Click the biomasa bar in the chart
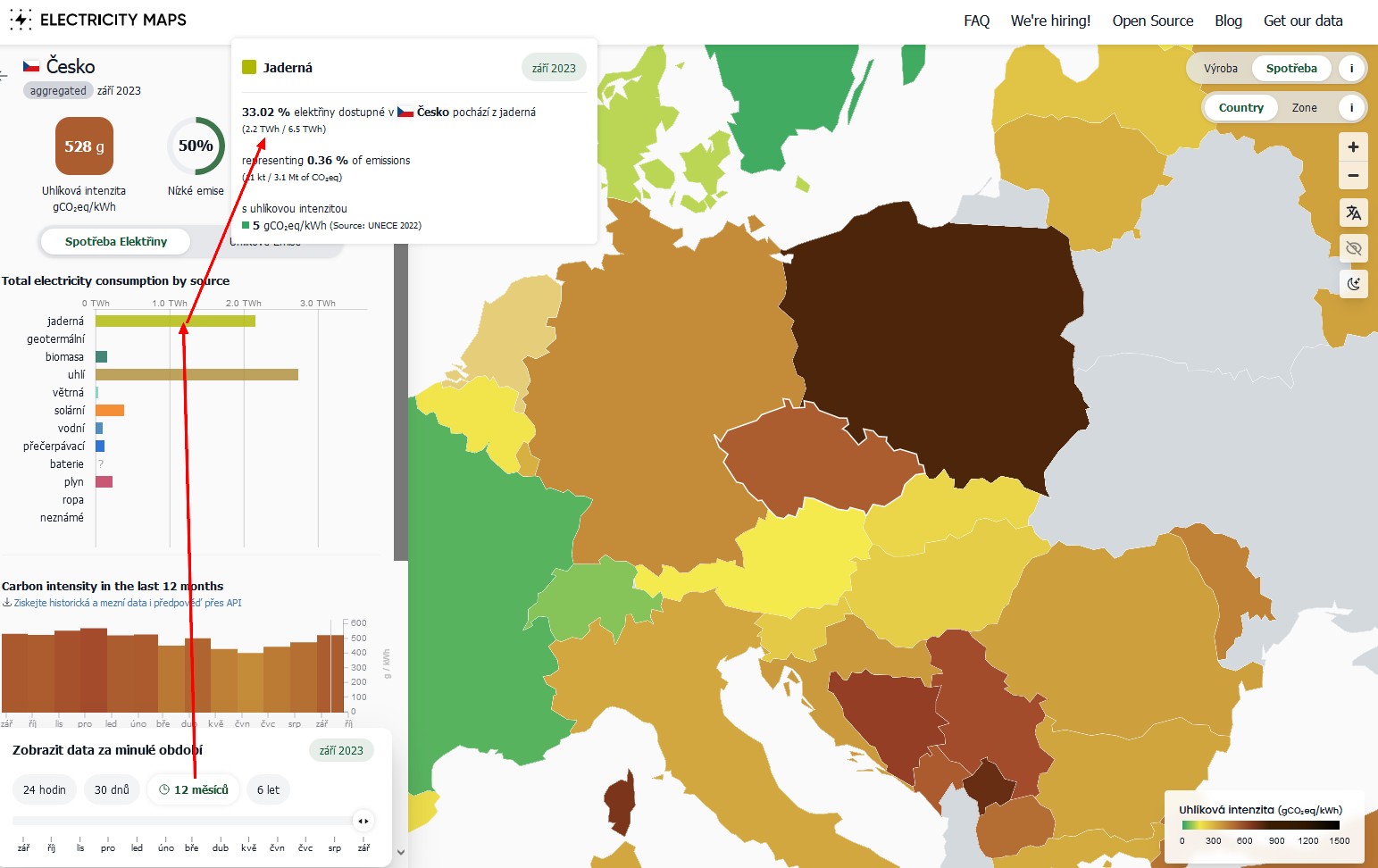The width and height of the screenshot is (1378, 868). (101, 356)
